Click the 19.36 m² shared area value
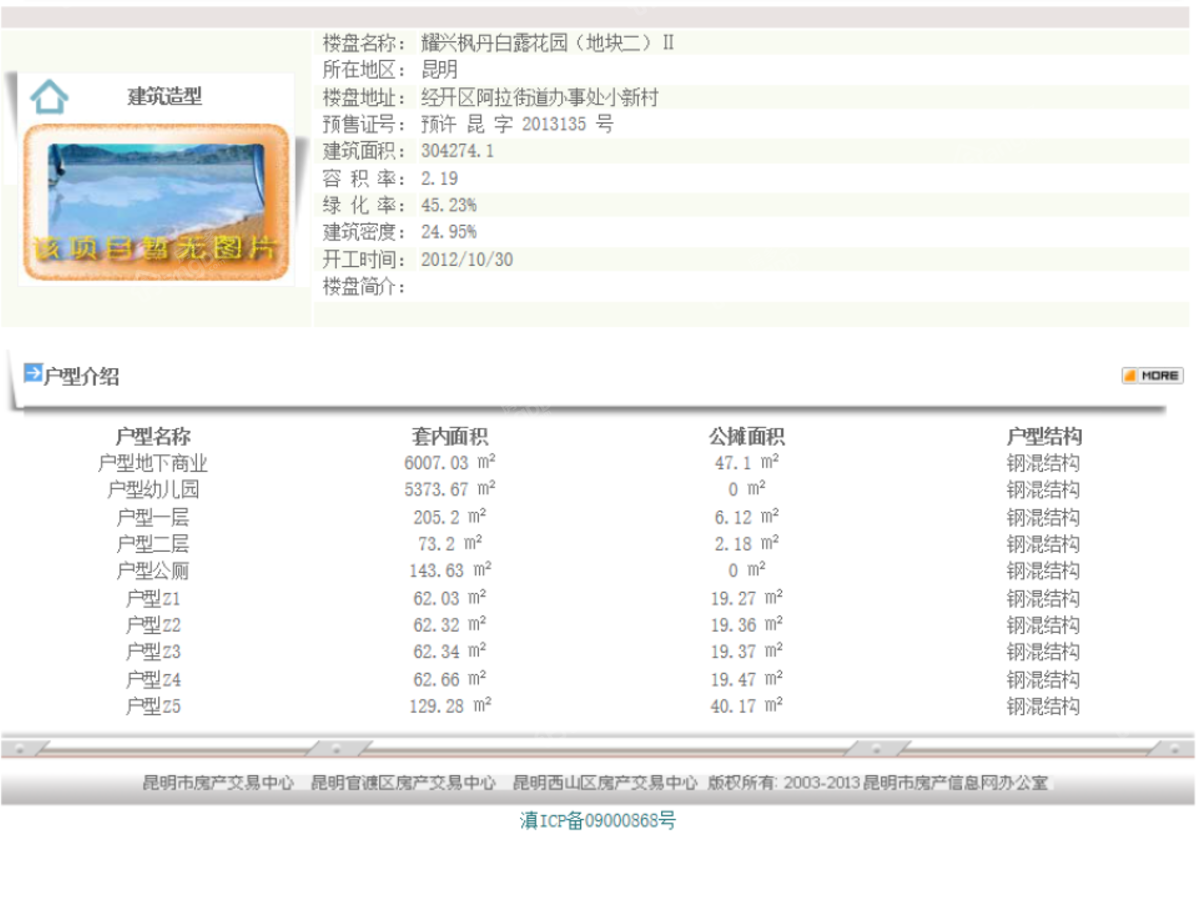This screenshot has height=900, width=1200. tap(746, 625)
